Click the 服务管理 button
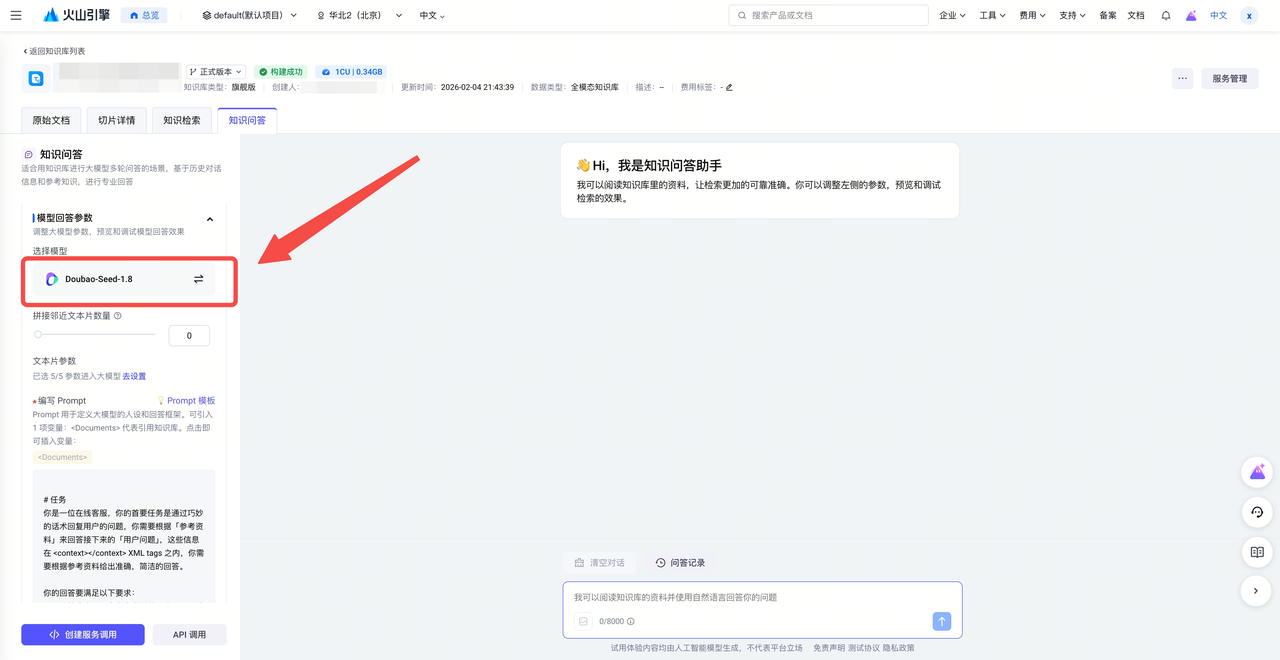This screenshot has height=660, width=1280. (x=1230, y=78)
